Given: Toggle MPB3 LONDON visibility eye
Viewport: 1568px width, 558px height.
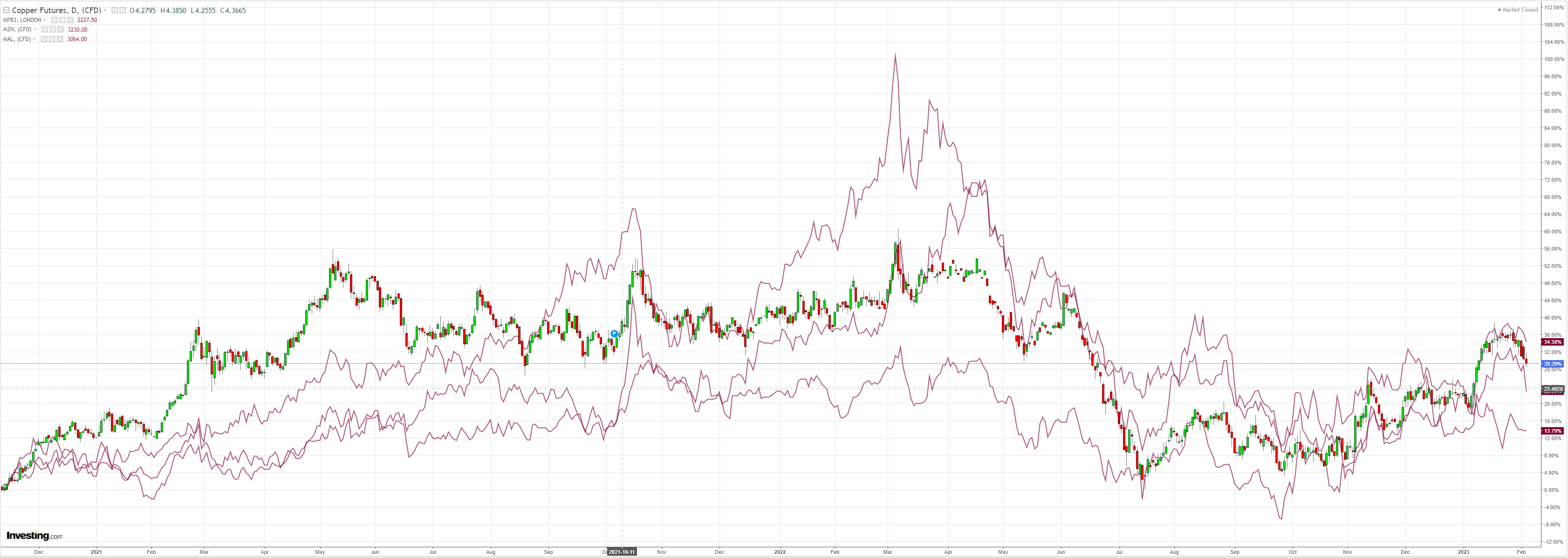Looking at the screenshot, I should click(55, 20).
